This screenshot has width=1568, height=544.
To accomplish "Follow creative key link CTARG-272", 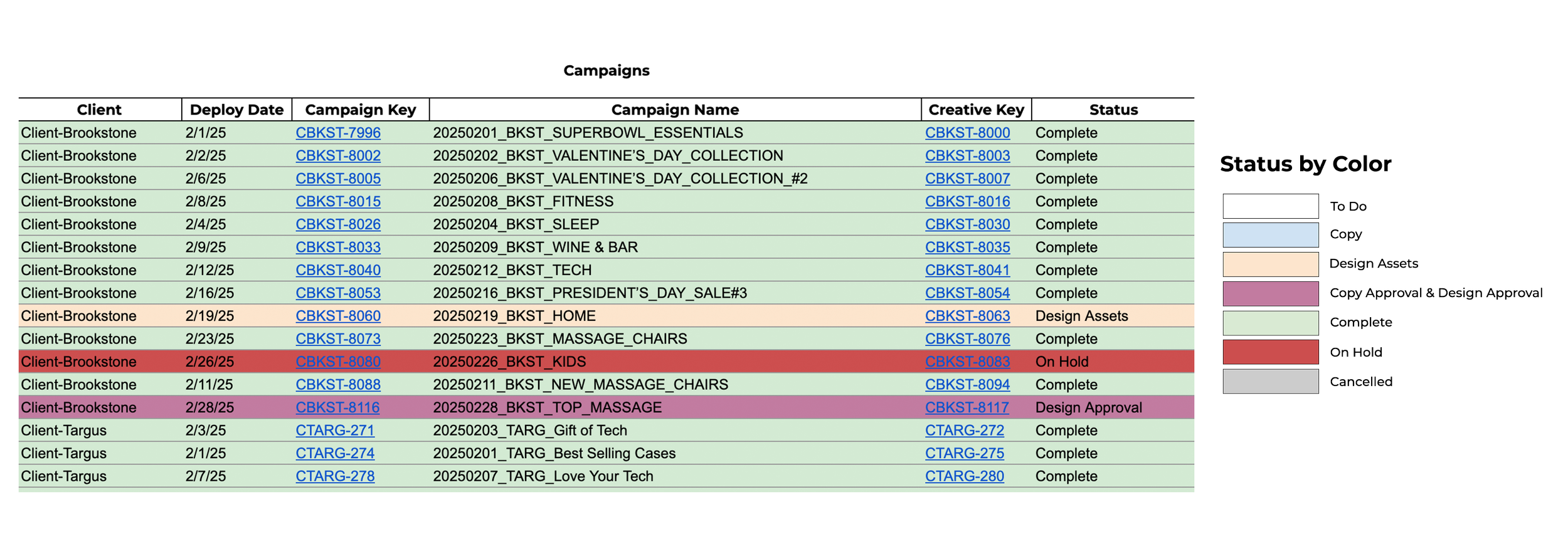I will click(x=965, y=431).
